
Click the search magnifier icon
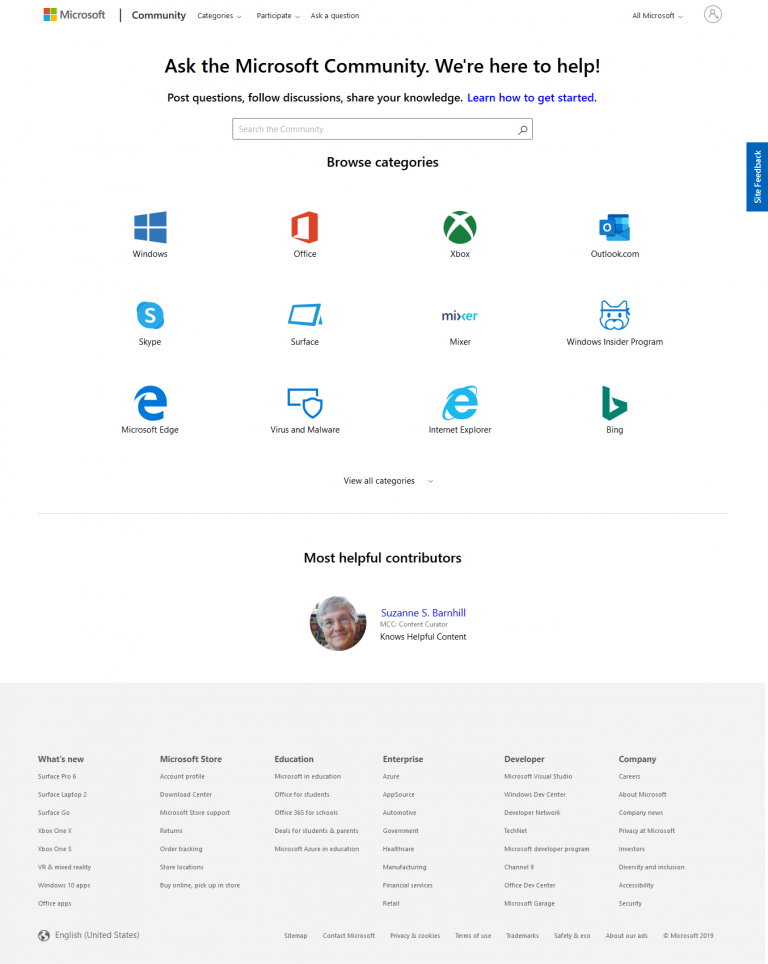pos(523,129)
